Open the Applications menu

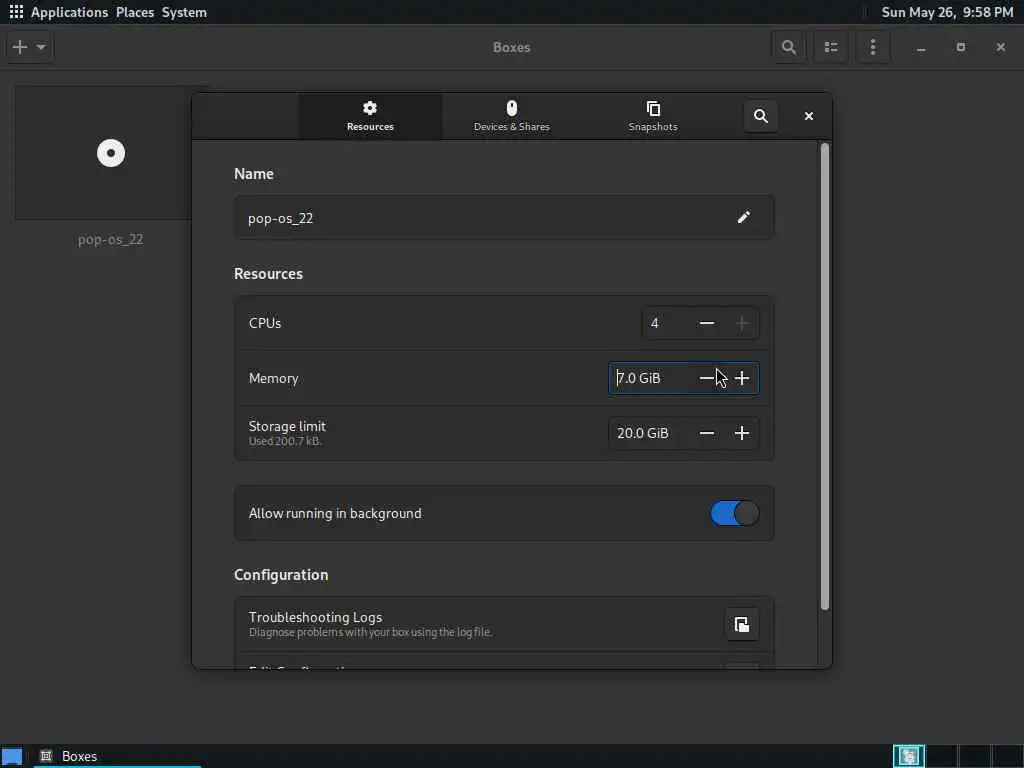click(x=69, y=12)
